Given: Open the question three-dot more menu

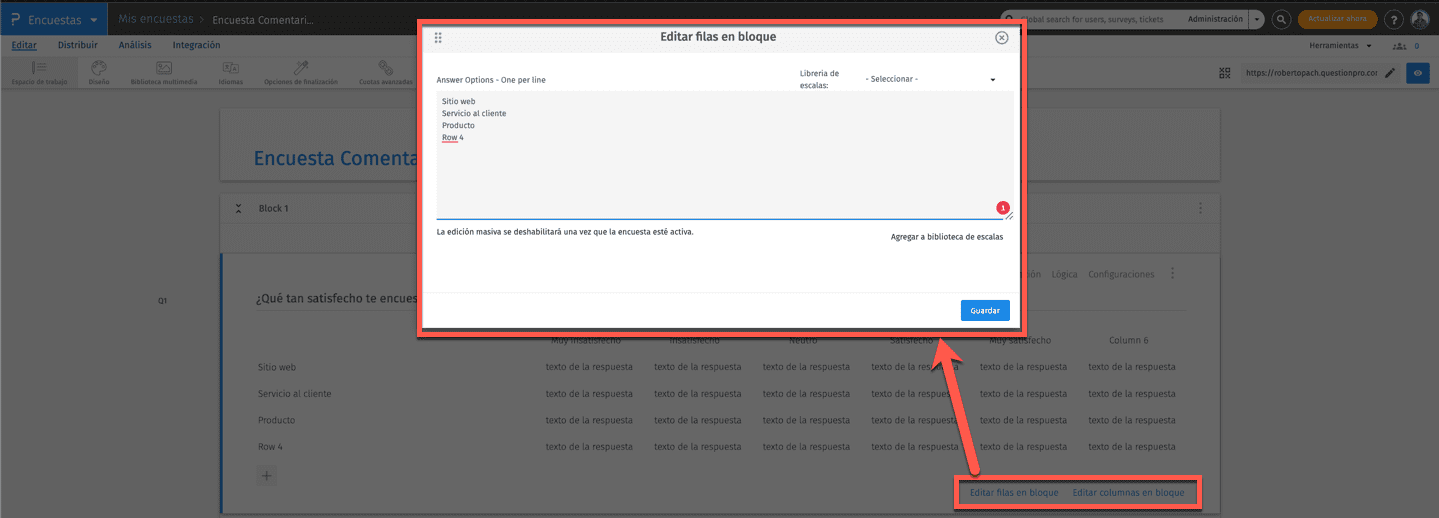Looking at the screenshot, I should coord(1172,274).
